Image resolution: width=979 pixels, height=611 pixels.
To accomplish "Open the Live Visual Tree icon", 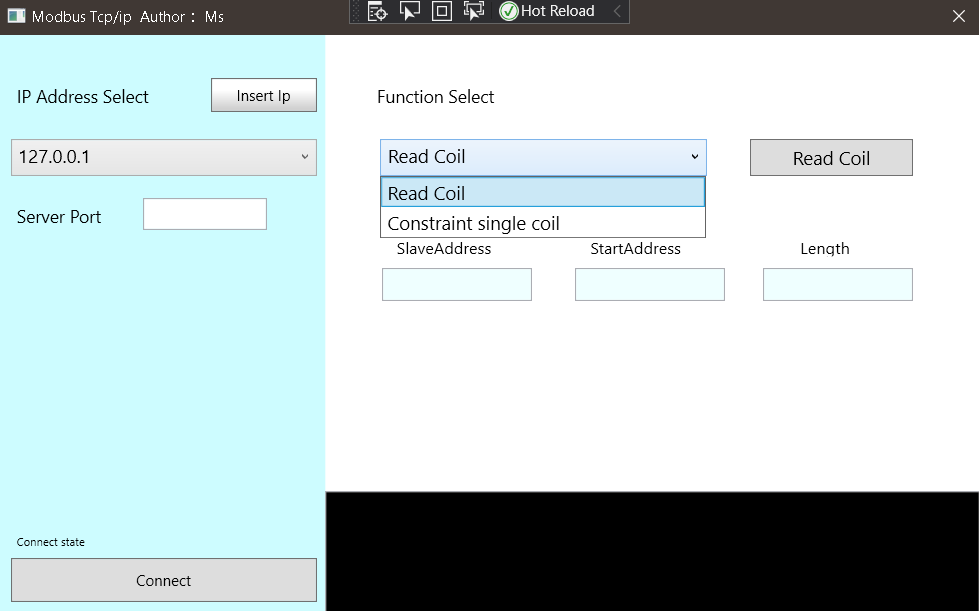I will click(377, 11).
